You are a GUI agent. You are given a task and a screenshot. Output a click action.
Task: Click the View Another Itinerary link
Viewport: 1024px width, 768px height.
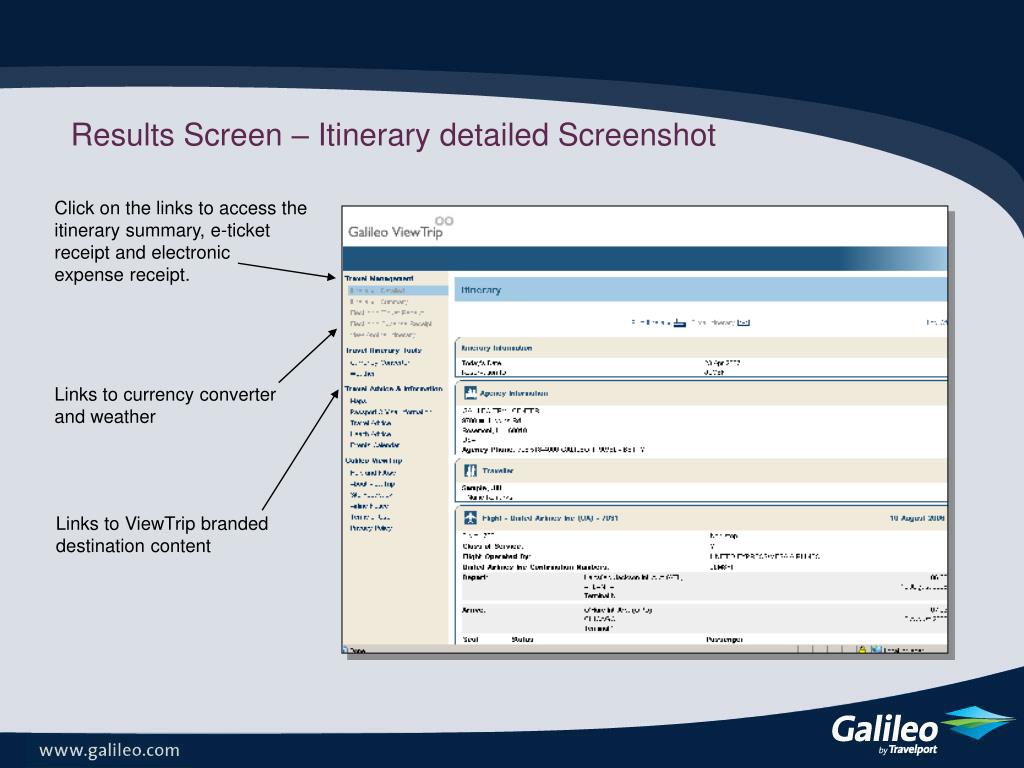383,334
